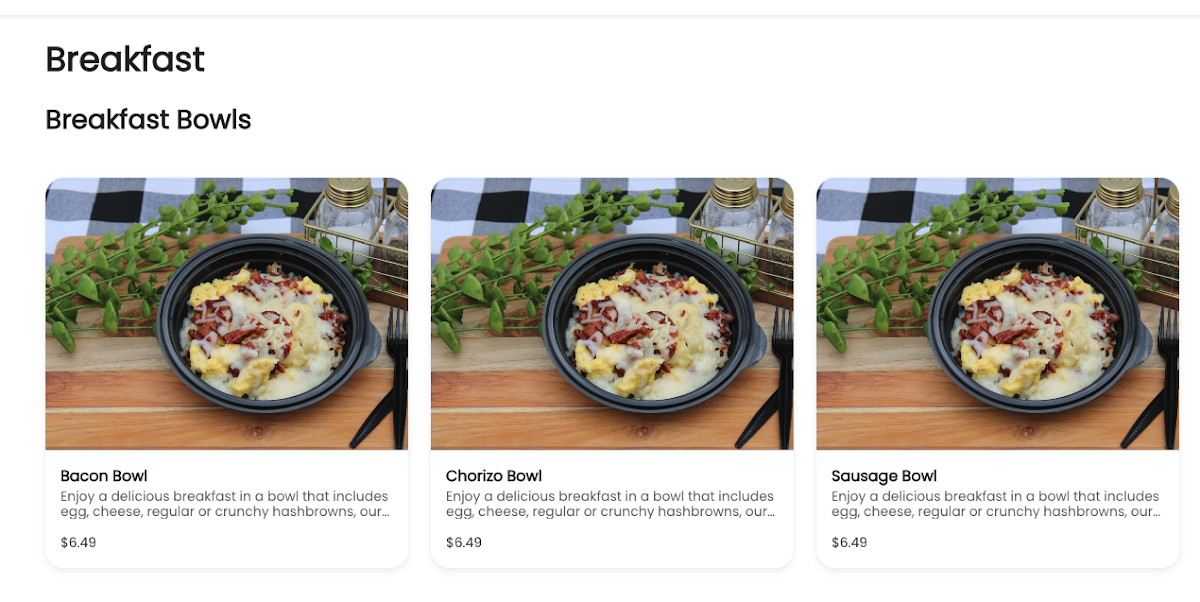The image size is (1200, 602).
Task: Select the Chorizo Bowl description text
Action: (x=610, y=504)
